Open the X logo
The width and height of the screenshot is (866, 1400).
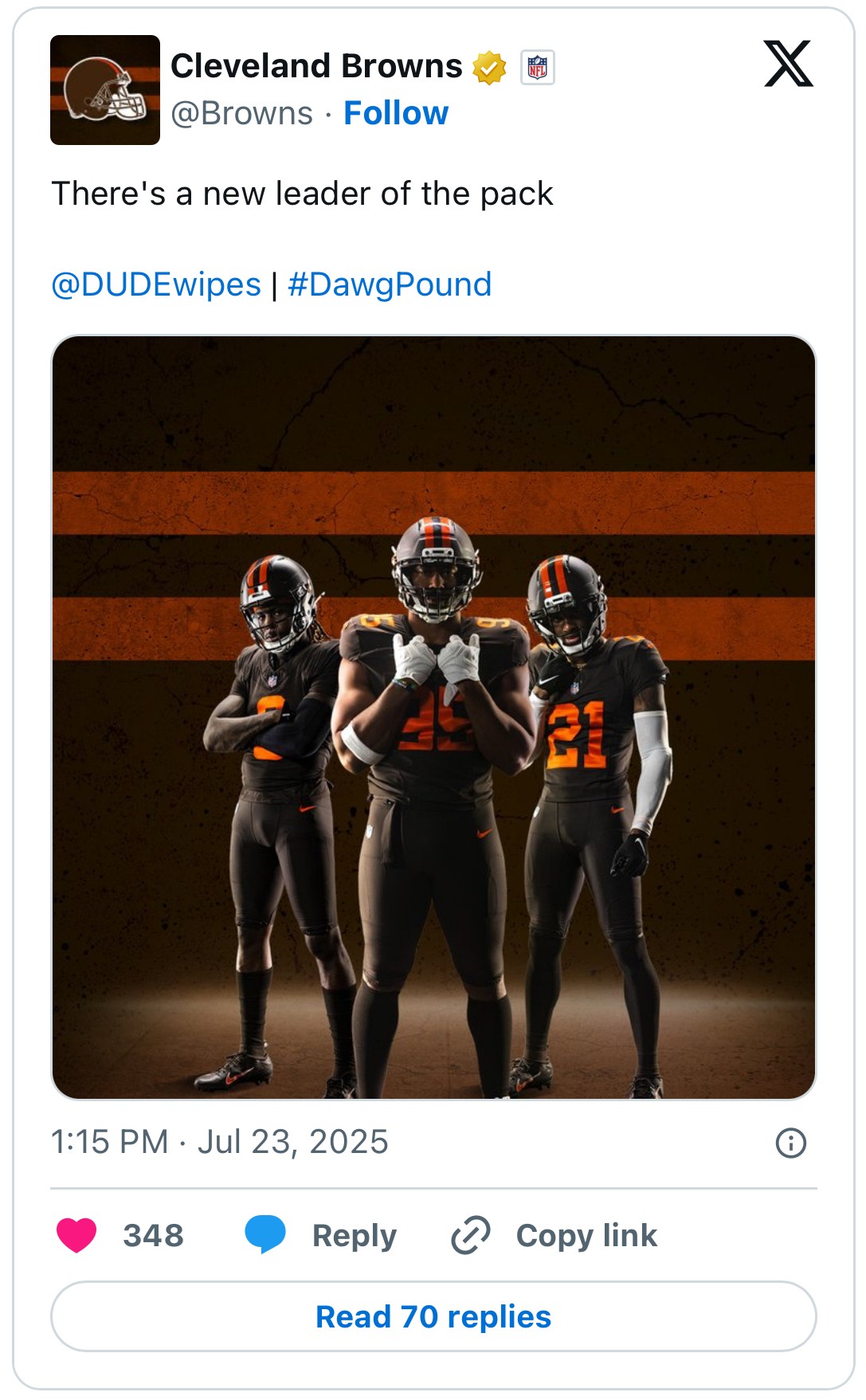(x=788, y=64)
